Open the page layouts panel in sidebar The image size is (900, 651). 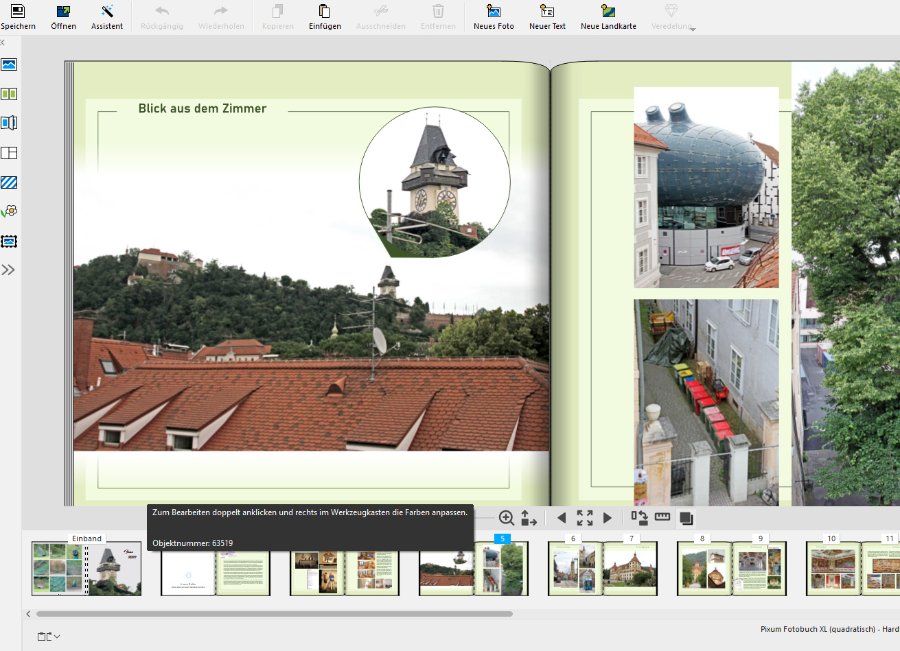pyautogui.click(x=9, y=153)
